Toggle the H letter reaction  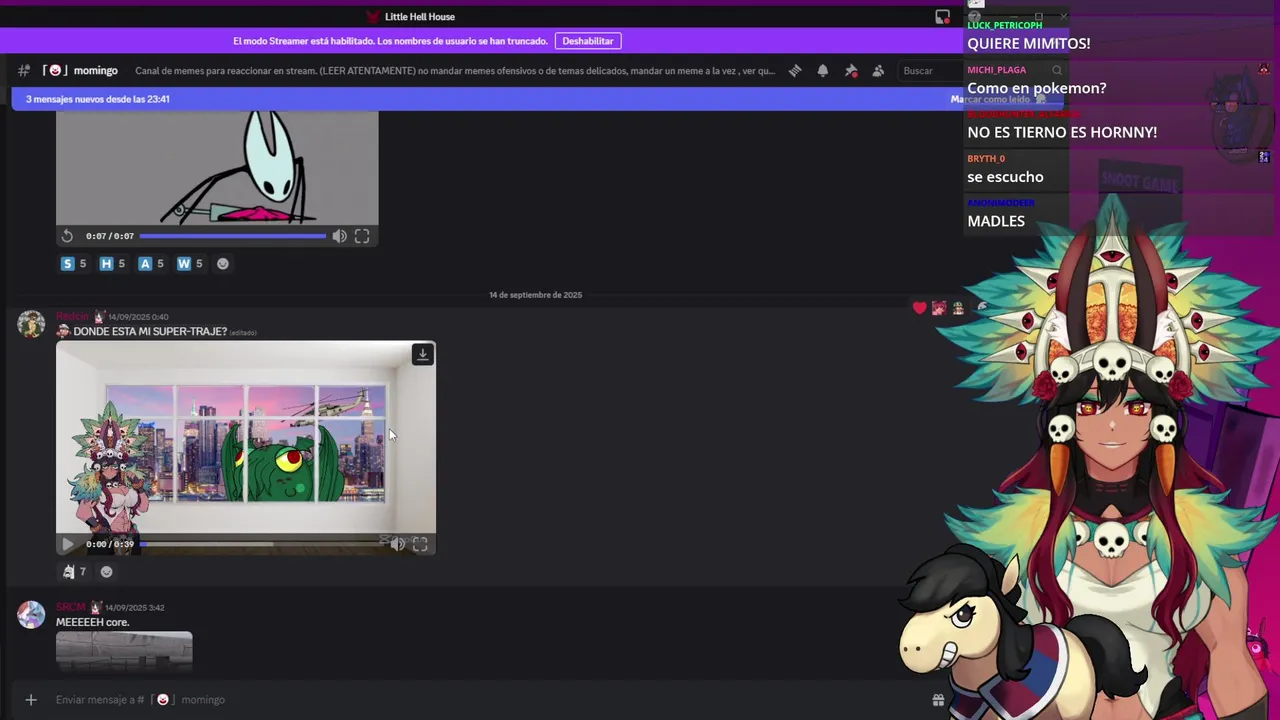pos(112,264)
